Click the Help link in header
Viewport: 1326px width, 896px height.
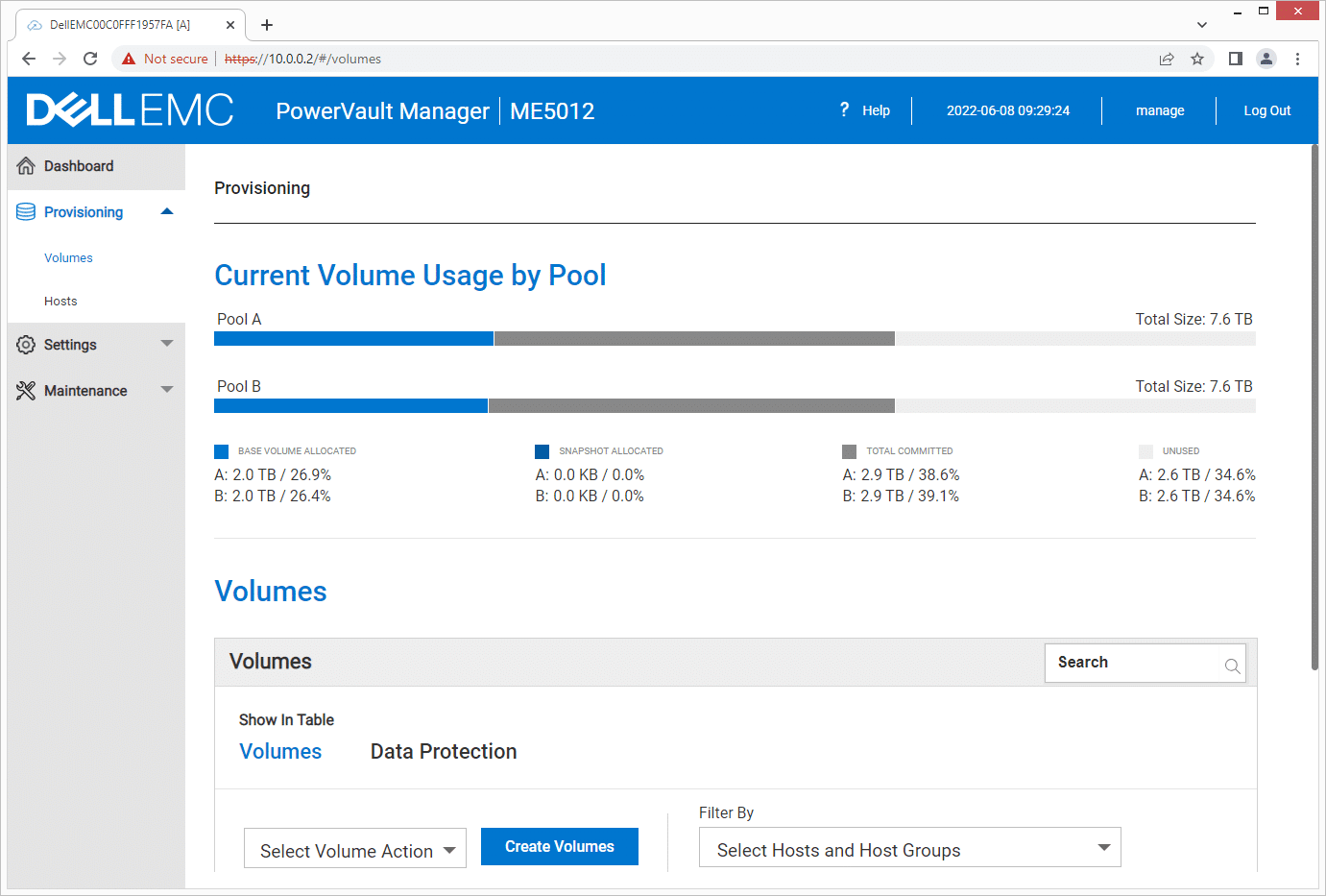[876, 110]
